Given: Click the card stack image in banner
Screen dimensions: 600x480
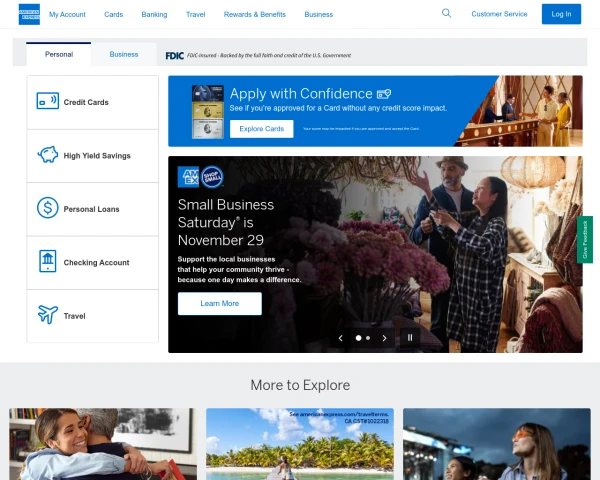Looking at the screenshot, I should tap(208, 111).
